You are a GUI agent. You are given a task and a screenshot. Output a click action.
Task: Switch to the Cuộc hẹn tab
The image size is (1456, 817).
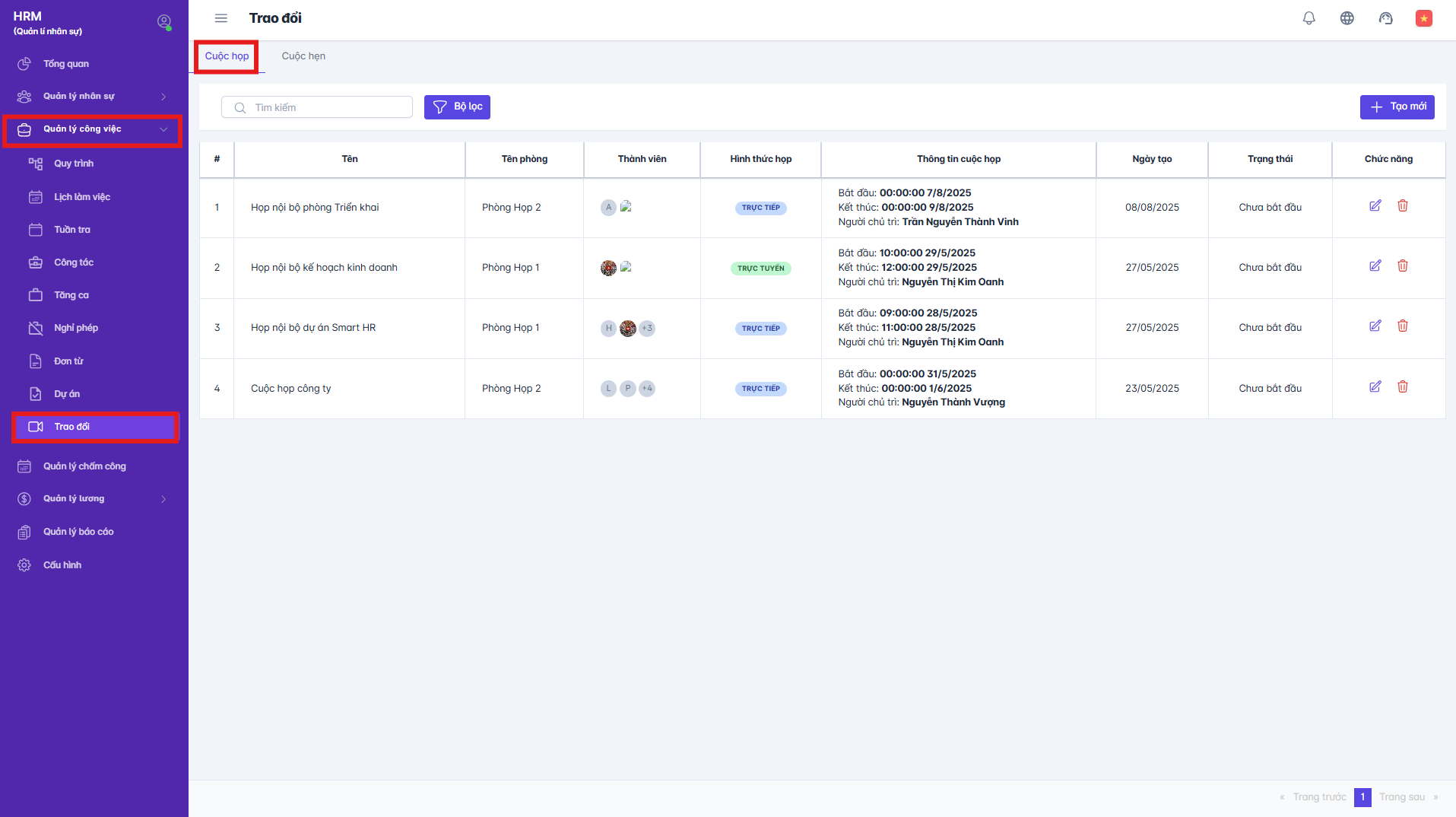(303, 56)
